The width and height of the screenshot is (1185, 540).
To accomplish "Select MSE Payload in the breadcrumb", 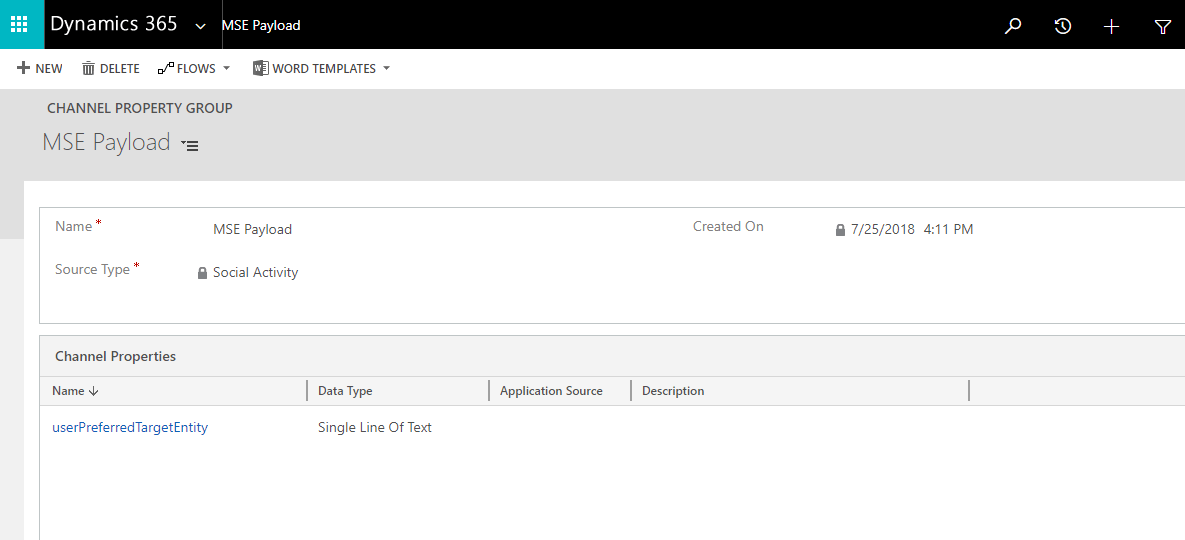I will click(x=261, y=25).
